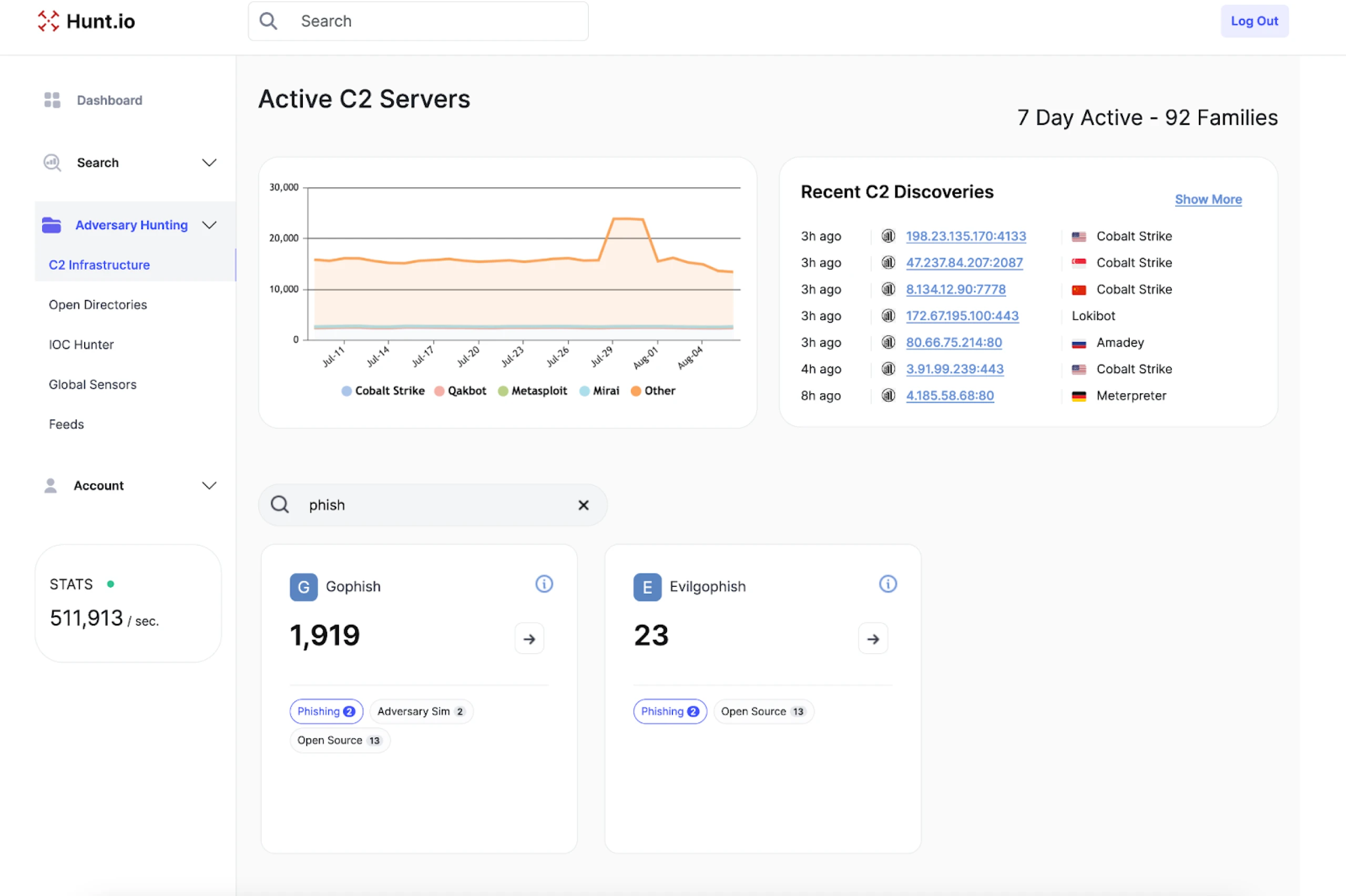Toggle Qakbot series in chart legend
Image resolution: width=1346 pixels, height=896 pixels.
coord(460,391)
